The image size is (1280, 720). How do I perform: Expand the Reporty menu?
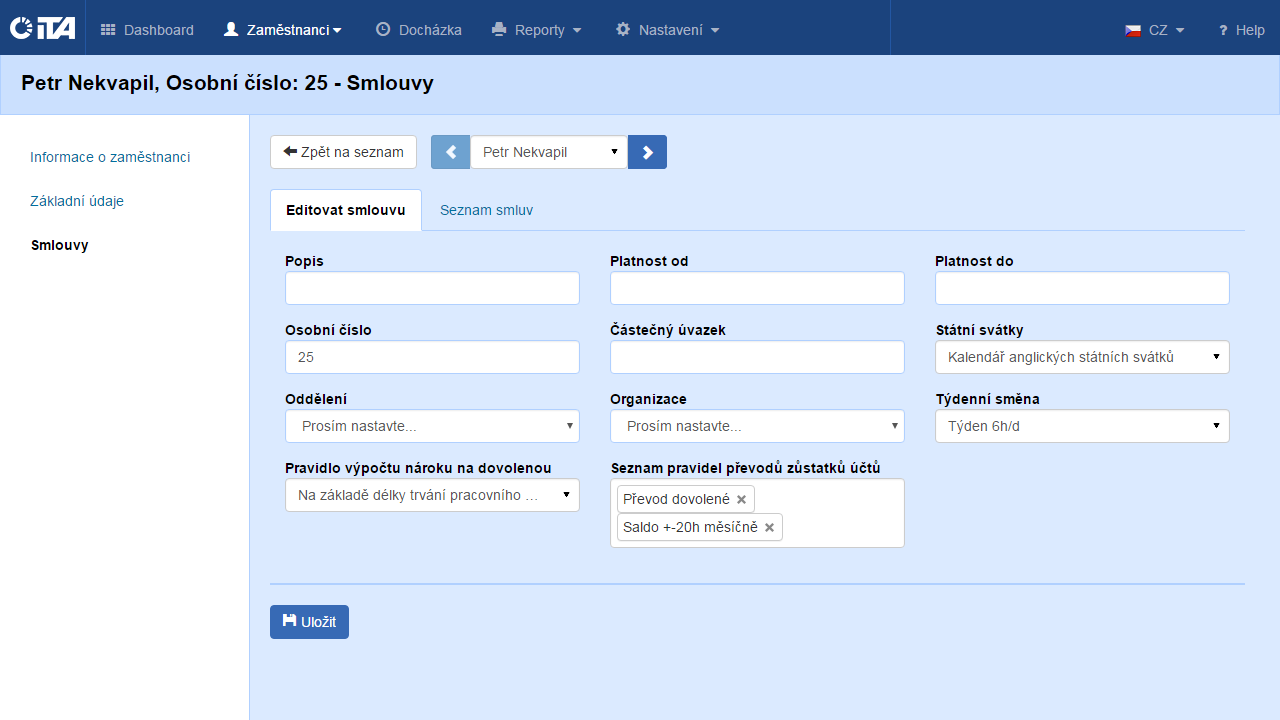537,30
